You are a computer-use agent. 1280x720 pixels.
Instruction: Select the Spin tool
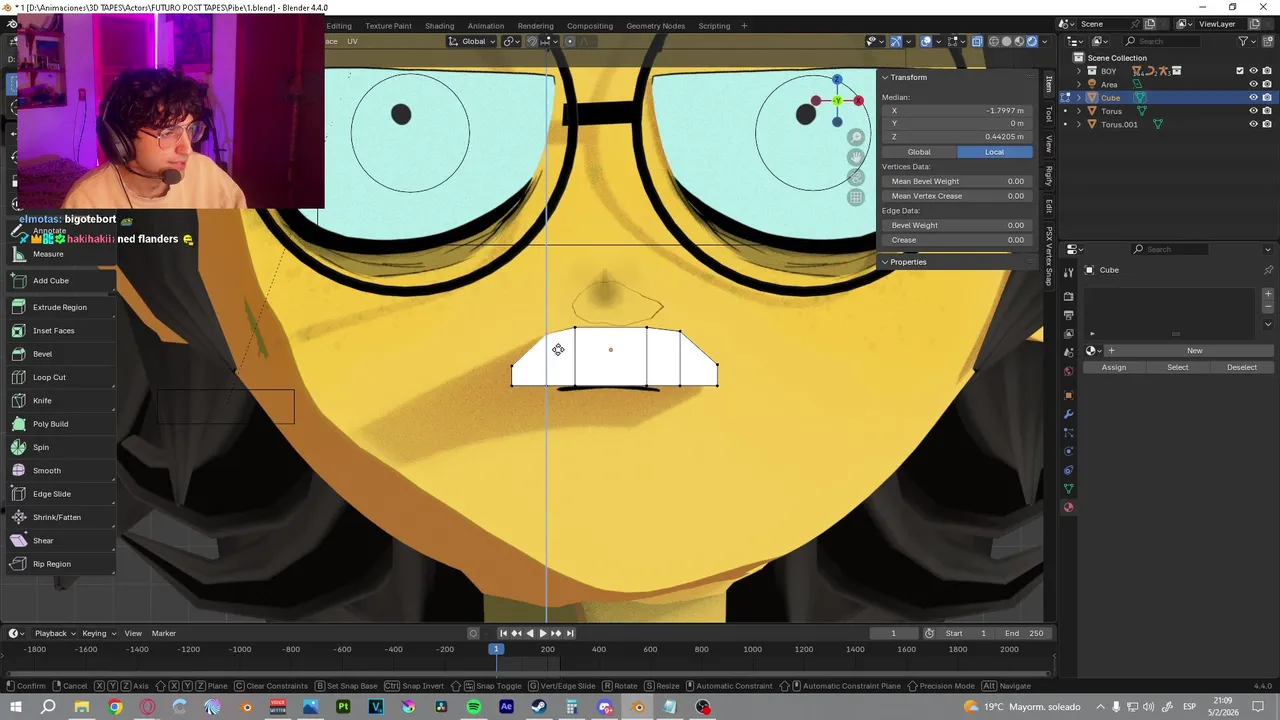tap(60, 447)
